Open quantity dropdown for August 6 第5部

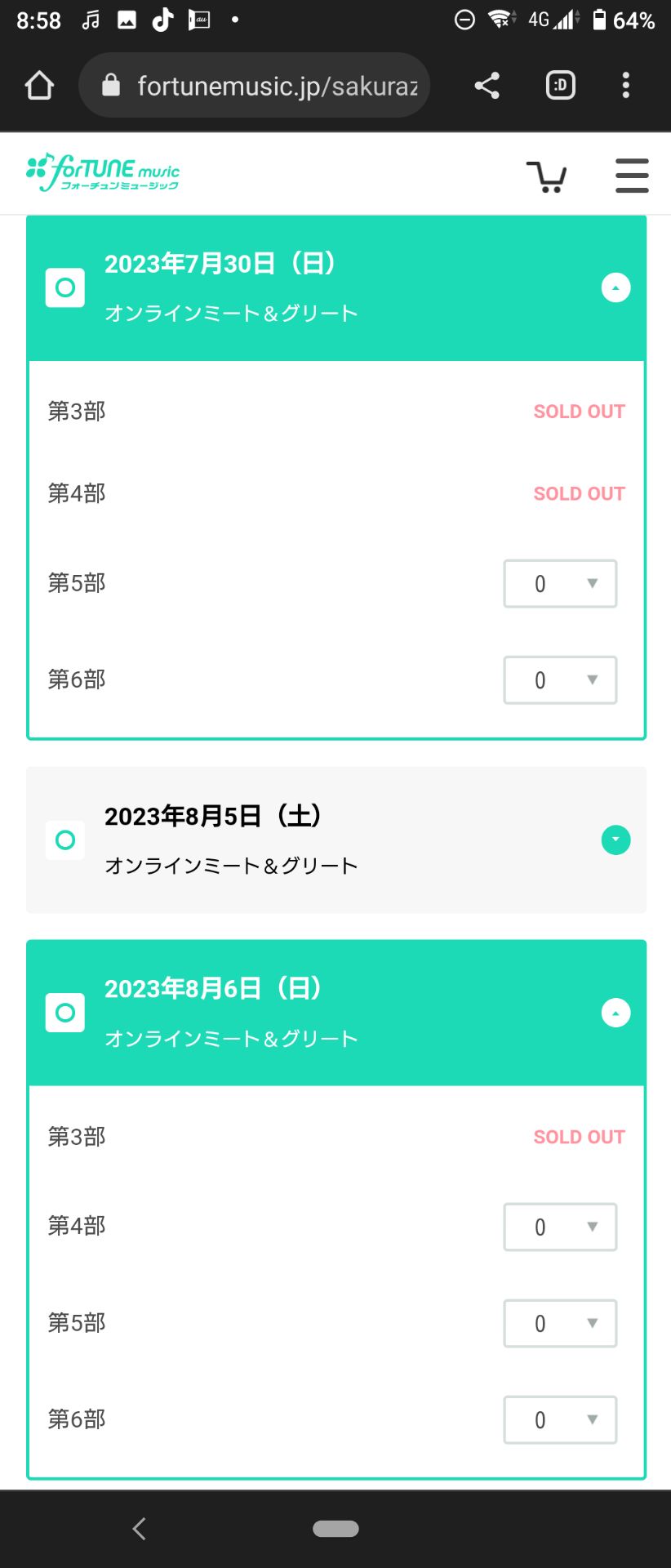[x=560, y=1324]
